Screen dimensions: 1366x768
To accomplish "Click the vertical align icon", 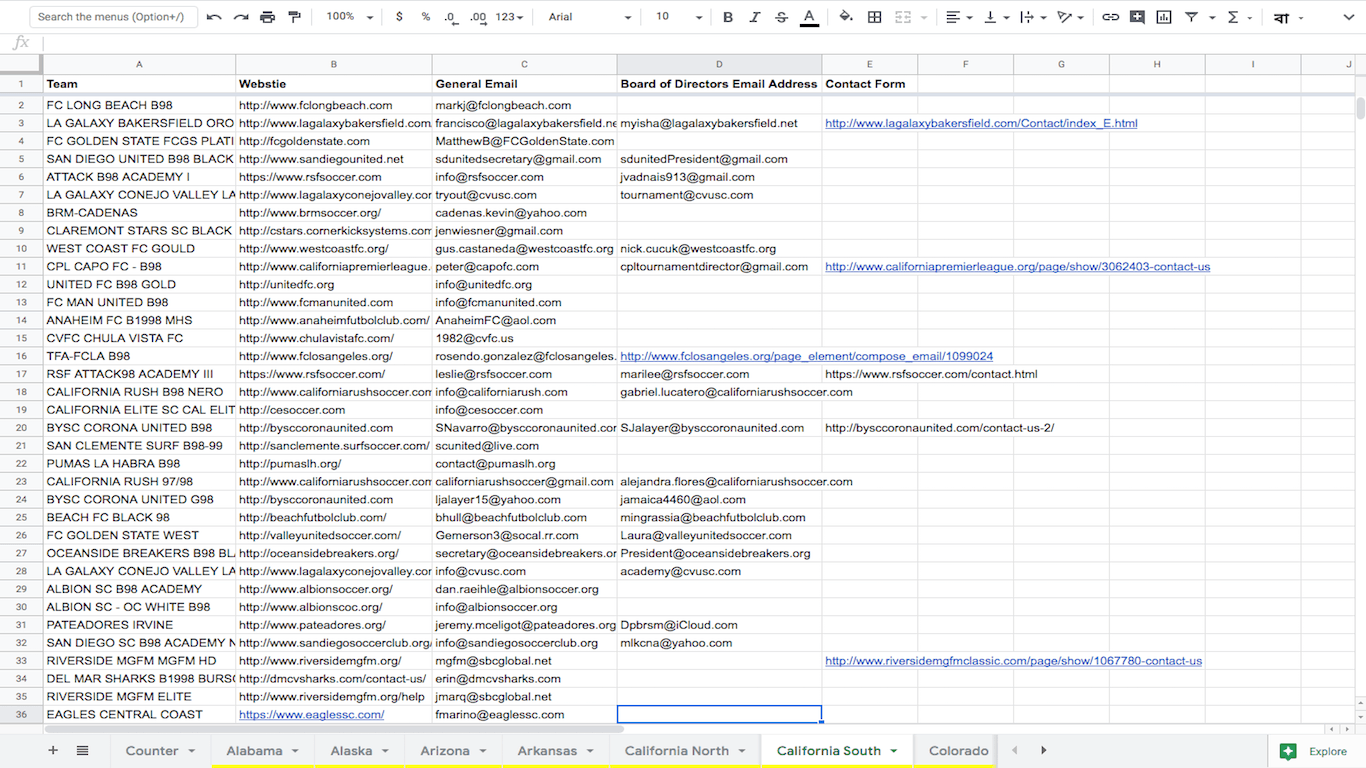I will [x=990, y=17].
